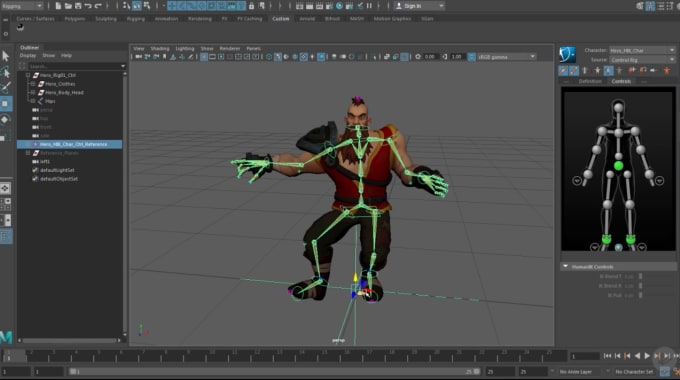The height and width of the screenshot is (380, 680).
Task: Click the Redo arrow icon
Action: 98,6
